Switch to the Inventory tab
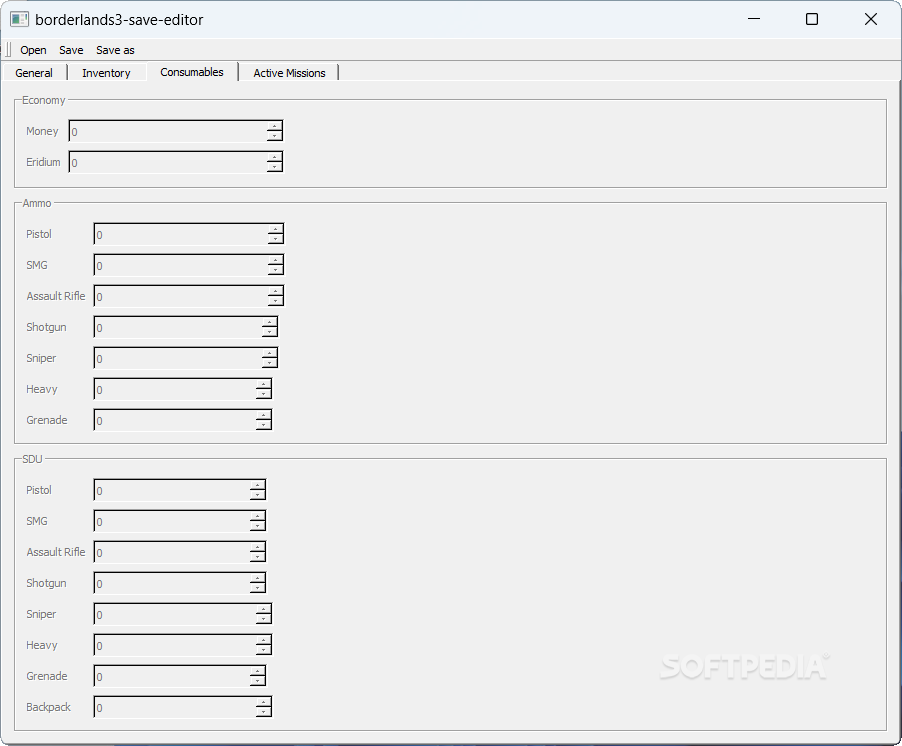Screen dimensions: 902x746 [x=106, y=73]
